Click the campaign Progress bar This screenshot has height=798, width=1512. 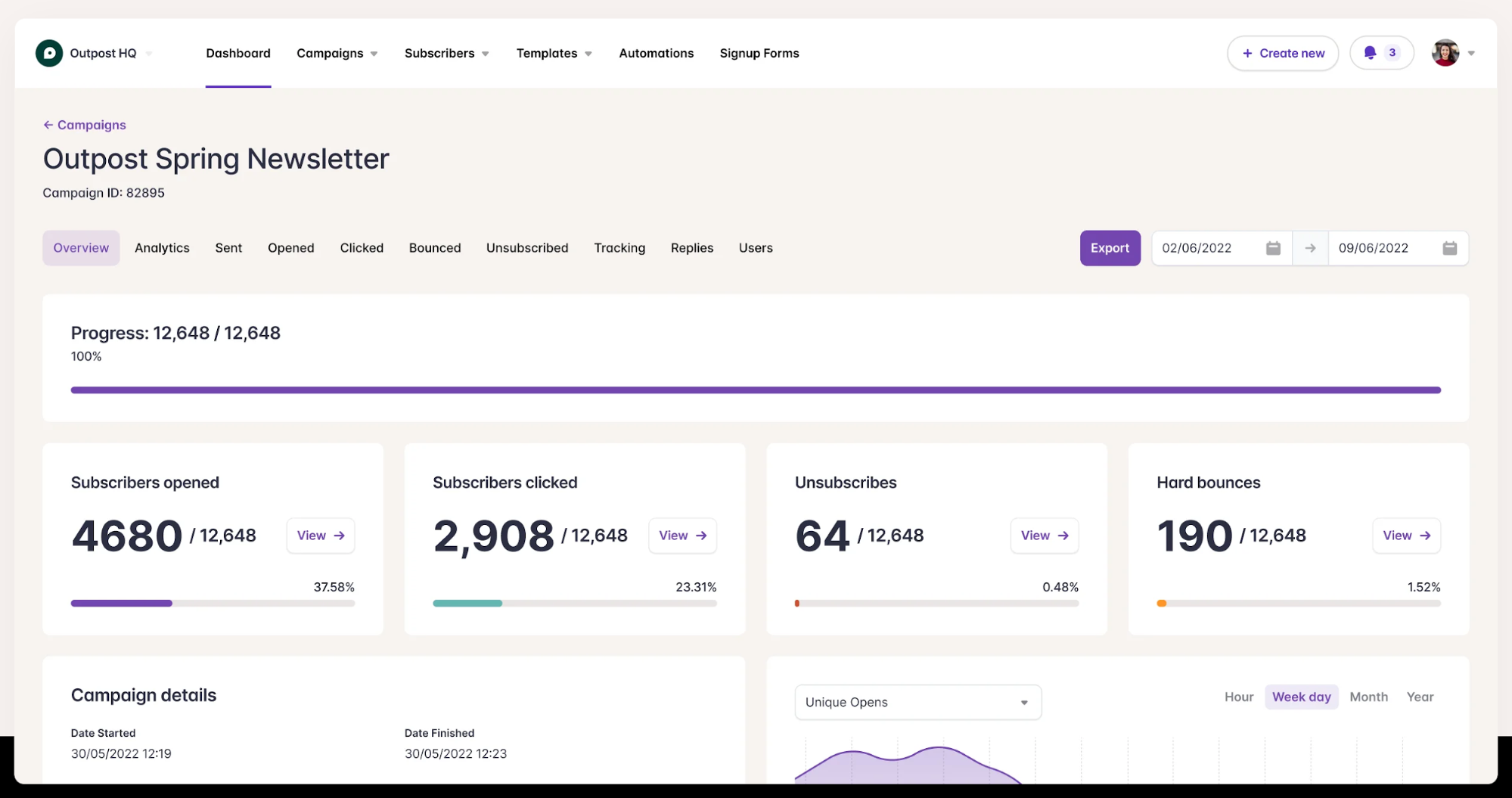(x=756, y=390)
